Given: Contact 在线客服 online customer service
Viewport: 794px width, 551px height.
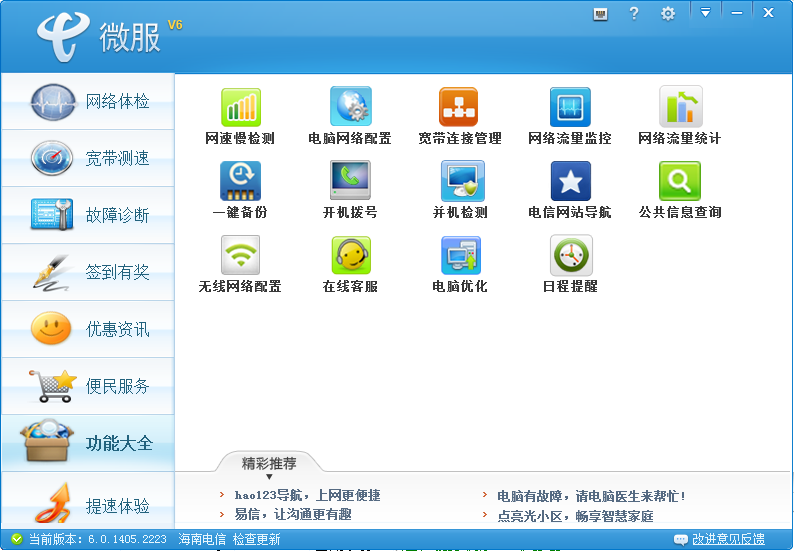Looking at the screenshot, I should coord(350,264).
